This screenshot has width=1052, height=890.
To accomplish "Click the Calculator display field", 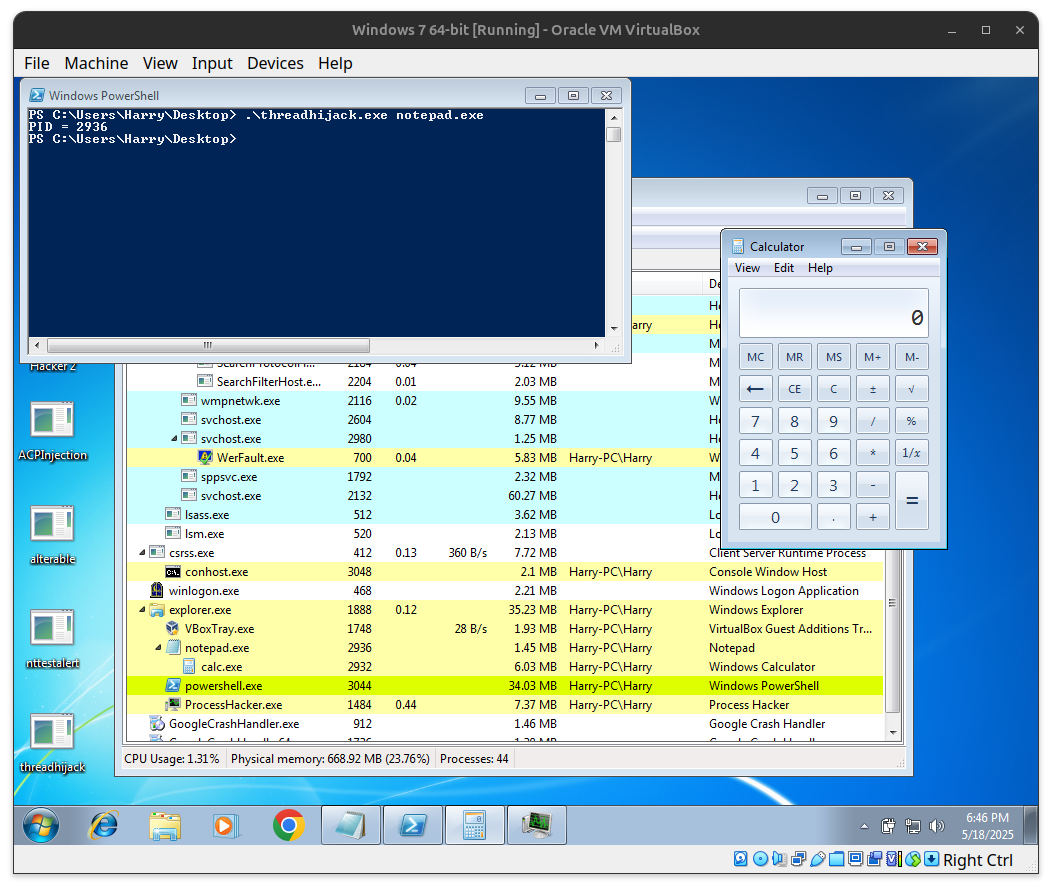I will pyautogui.click(x=833, y=313).
